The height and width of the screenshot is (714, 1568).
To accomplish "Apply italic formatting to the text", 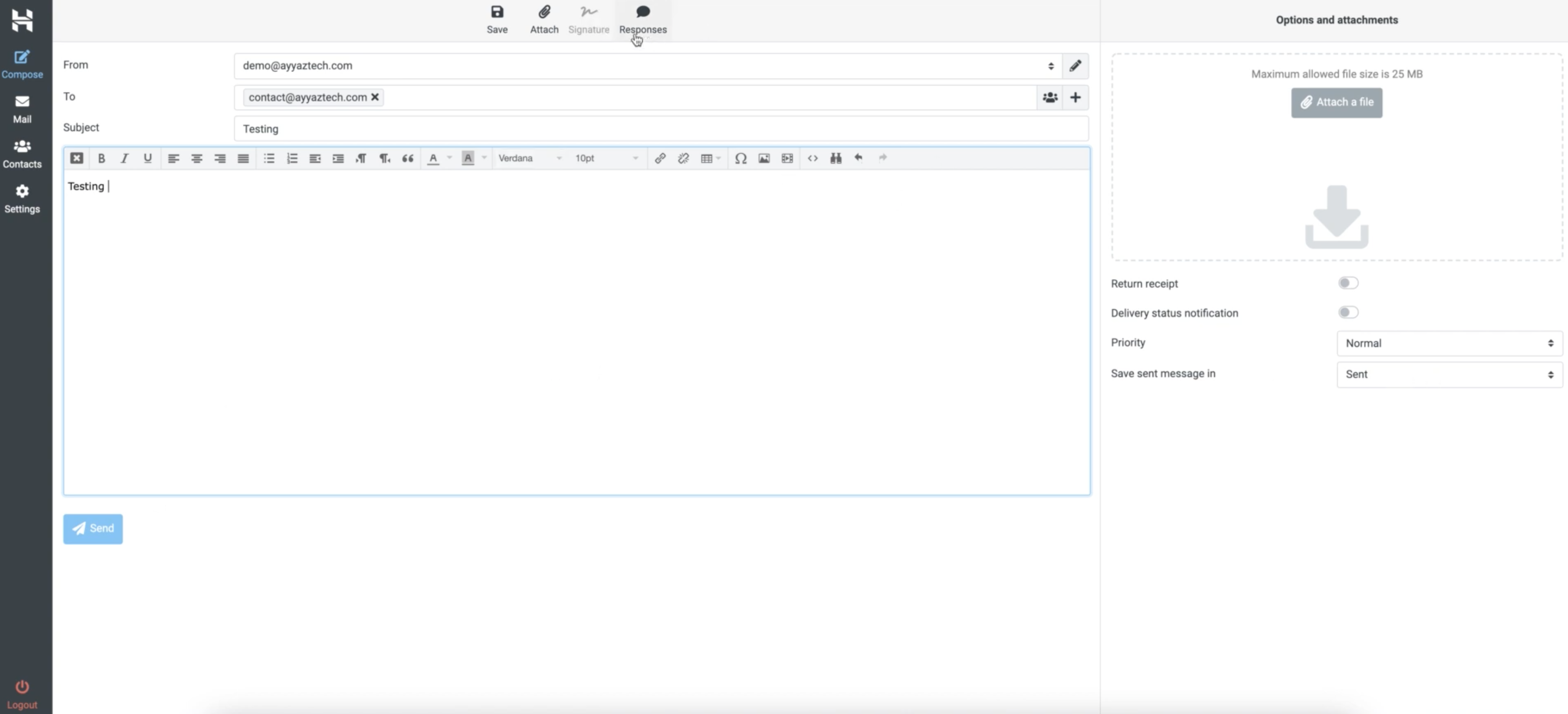I will (124, 158).
